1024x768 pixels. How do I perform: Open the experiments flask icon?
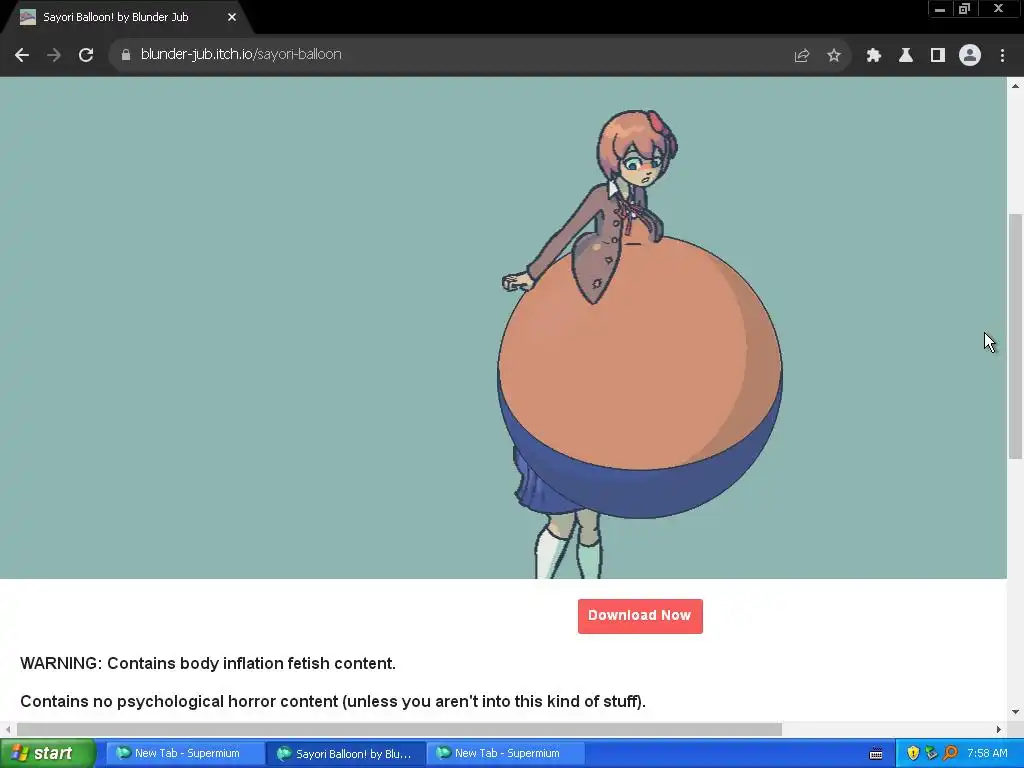(x=906, y=55)
